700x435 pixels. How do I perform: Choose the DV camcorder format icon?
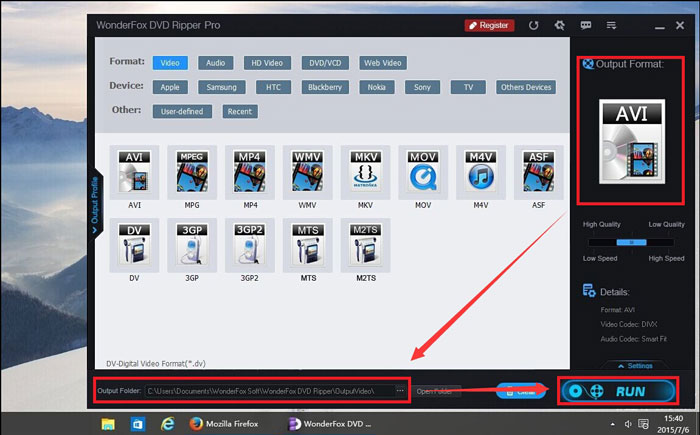click(x=134, y=245)
